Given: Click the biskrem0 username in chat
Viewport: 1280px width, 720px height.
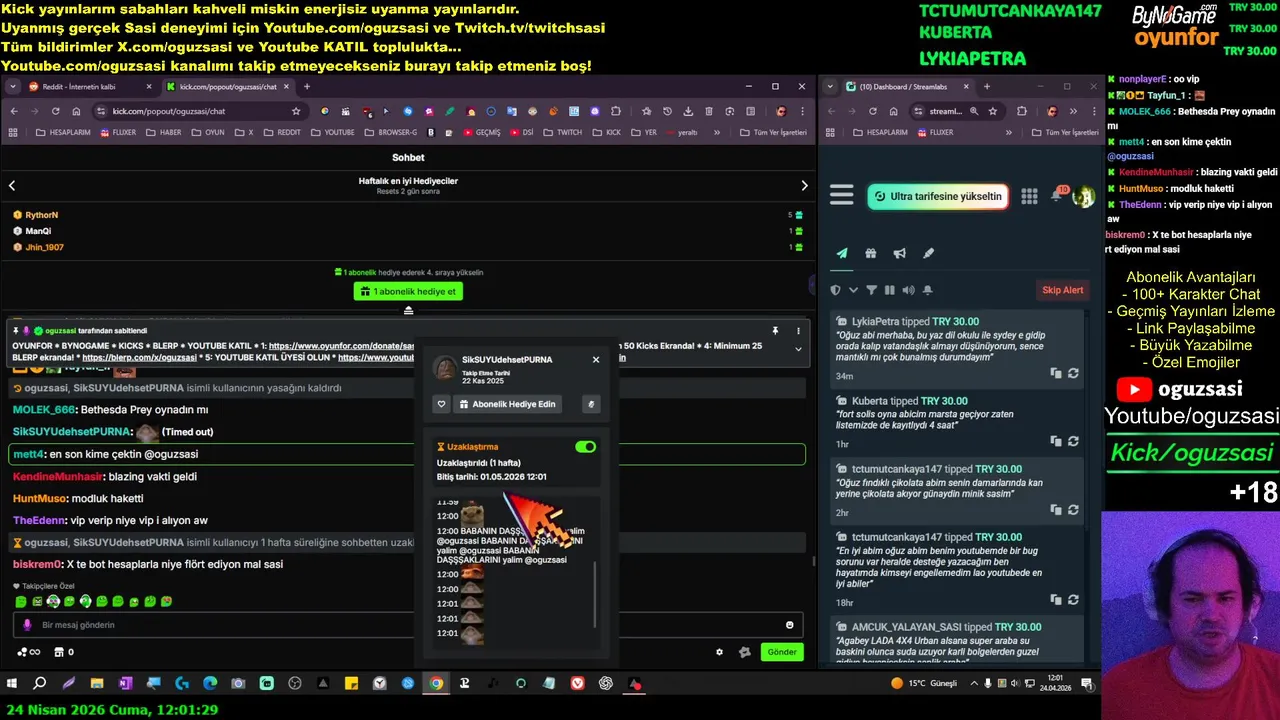Looking at the screenshot, I should tap(38, 564).
